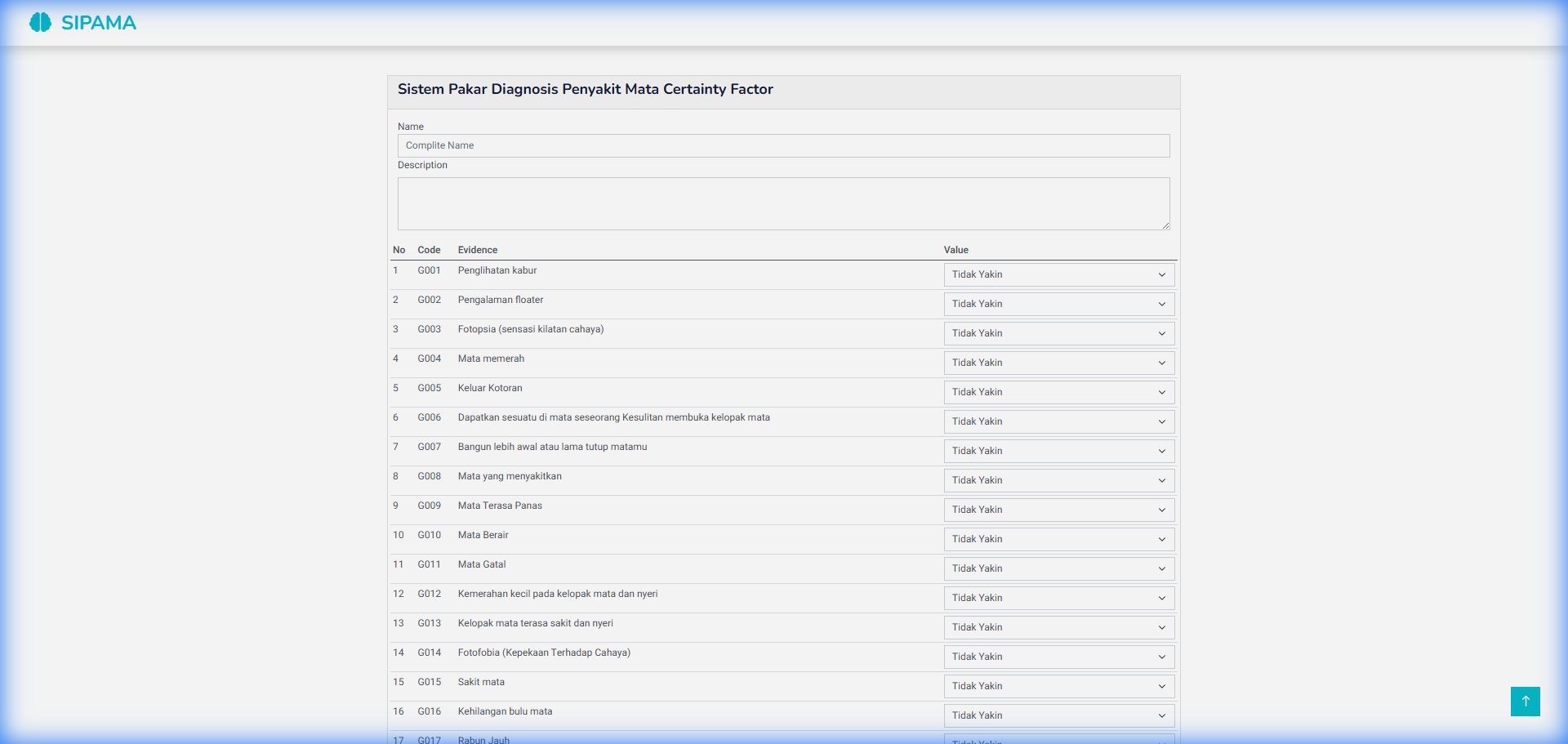Open the SIPAMA home link
Screen dimensions: 1568x744
coord(82,22)
